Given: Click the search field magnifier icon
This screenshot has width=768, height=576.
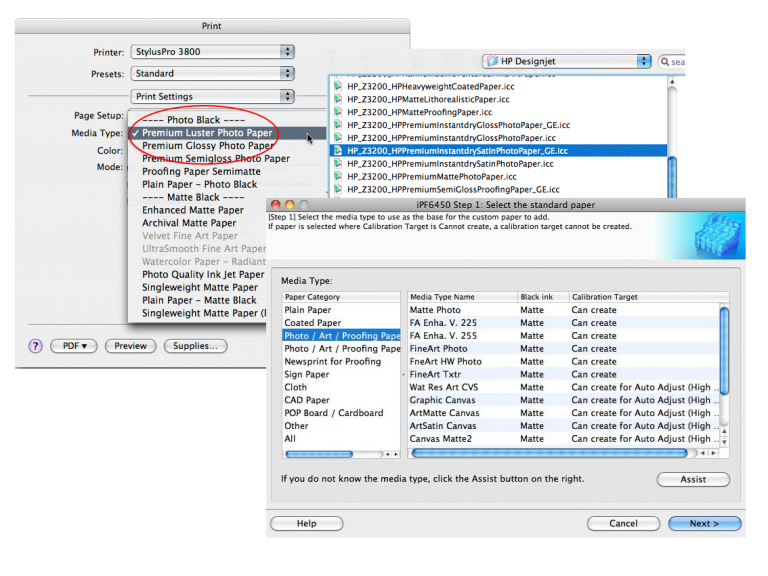Looking at the screenshot, I should coord(665,62).
